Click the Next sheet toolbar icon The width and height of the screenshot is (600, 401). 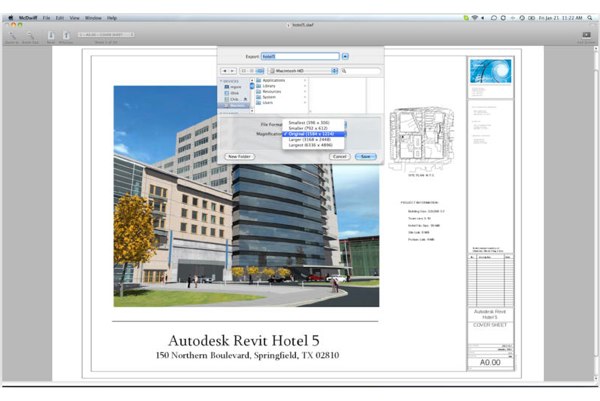click(x=51, y=36)
